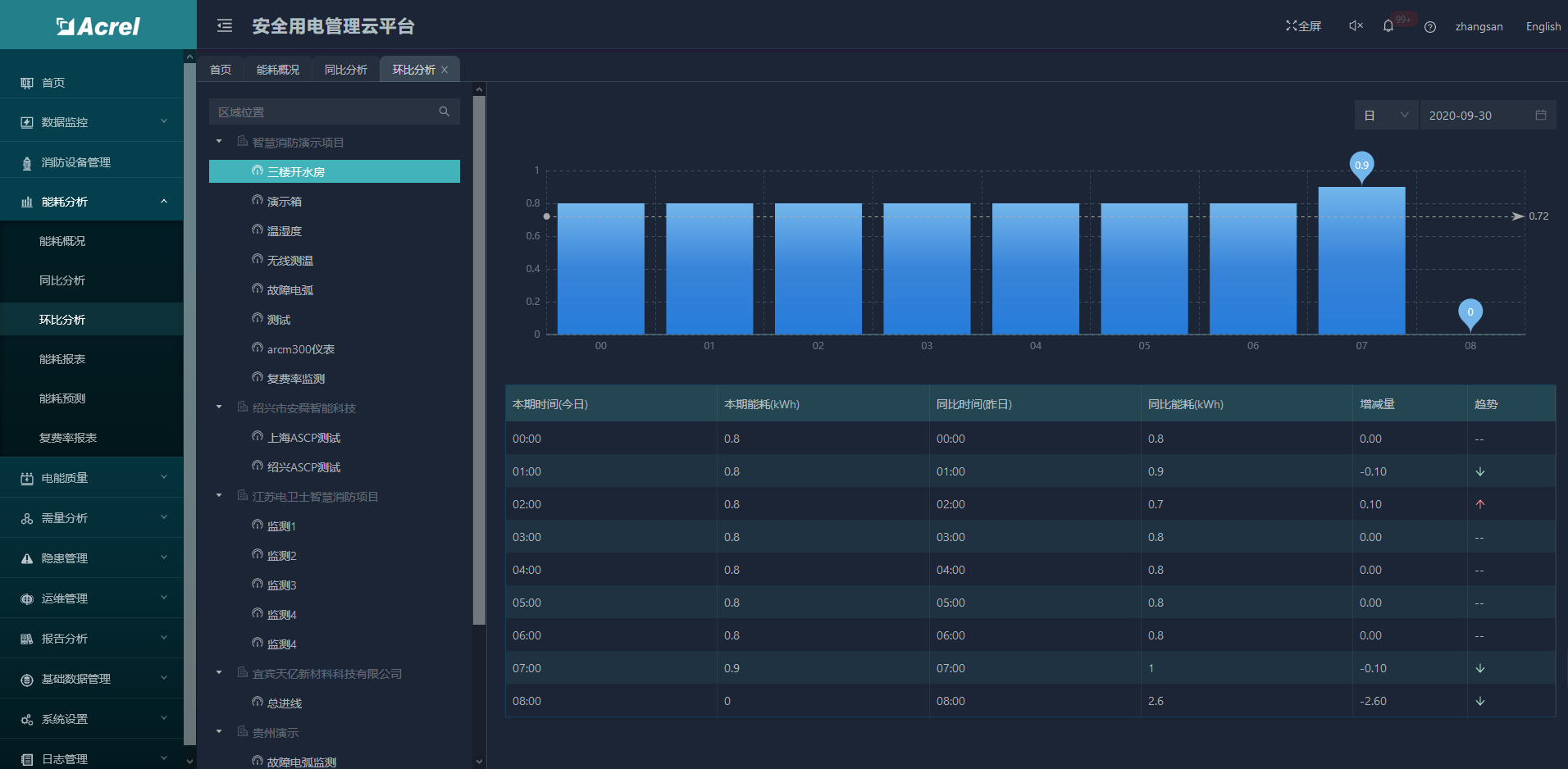The height and width of the screenshot is (769, 1568).
Task: Switch to the 同比分析 tab
Action: coord(345,70)
